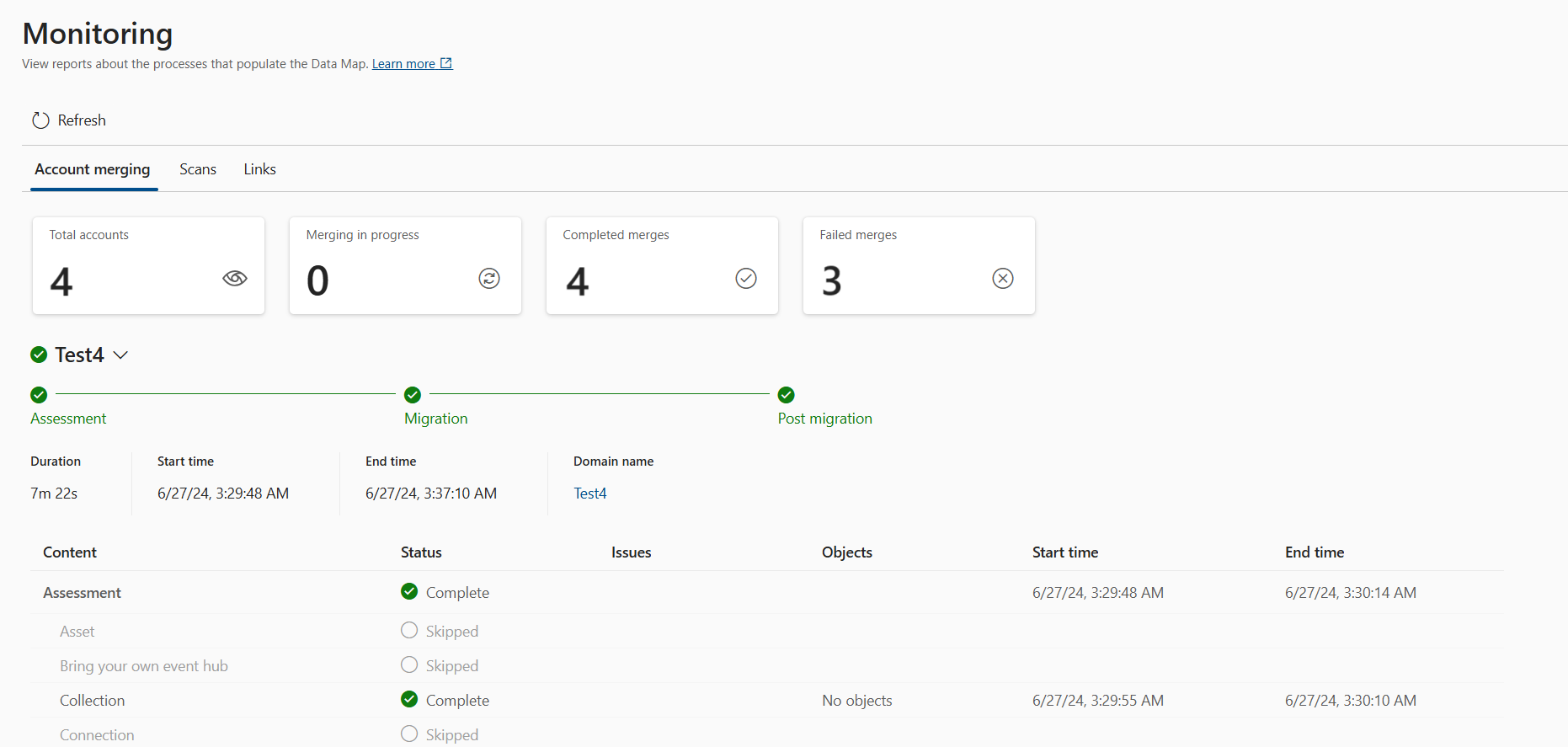This screenshot has height=747, width=1568.
Task: Select the Migration step label
Action: (436, 419)
